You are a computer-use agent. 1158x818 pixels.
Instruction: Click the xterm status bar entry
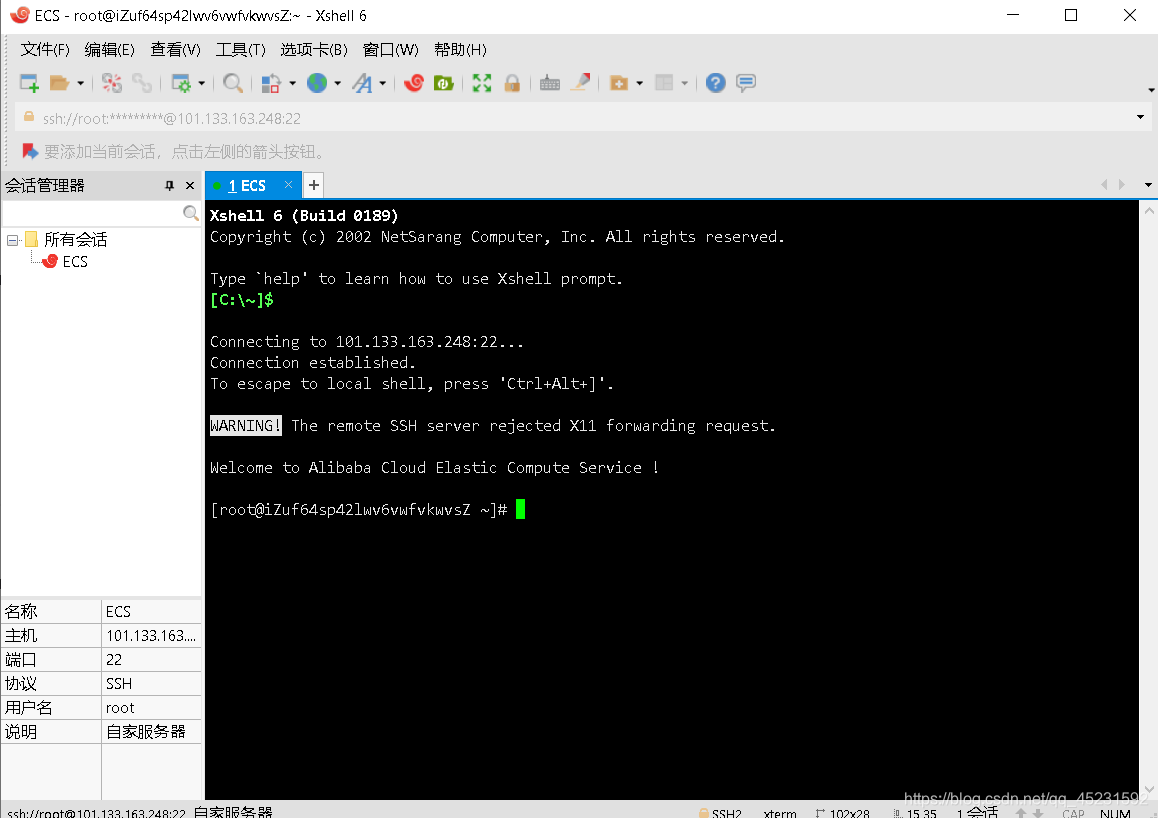(x=780, y=813)
